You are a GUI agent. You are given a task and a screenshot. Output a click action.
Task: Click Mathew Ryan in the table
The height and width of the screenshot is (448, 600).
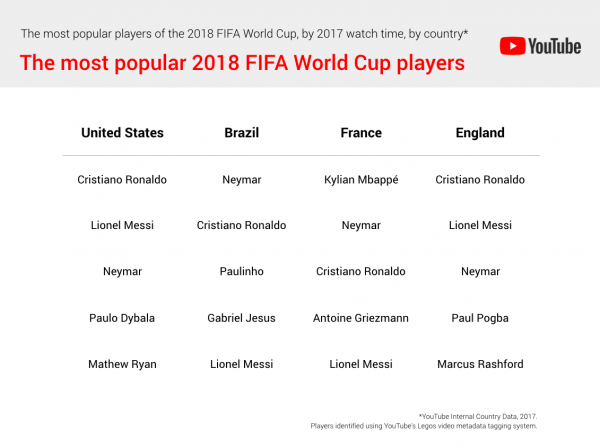pos(122,364)
